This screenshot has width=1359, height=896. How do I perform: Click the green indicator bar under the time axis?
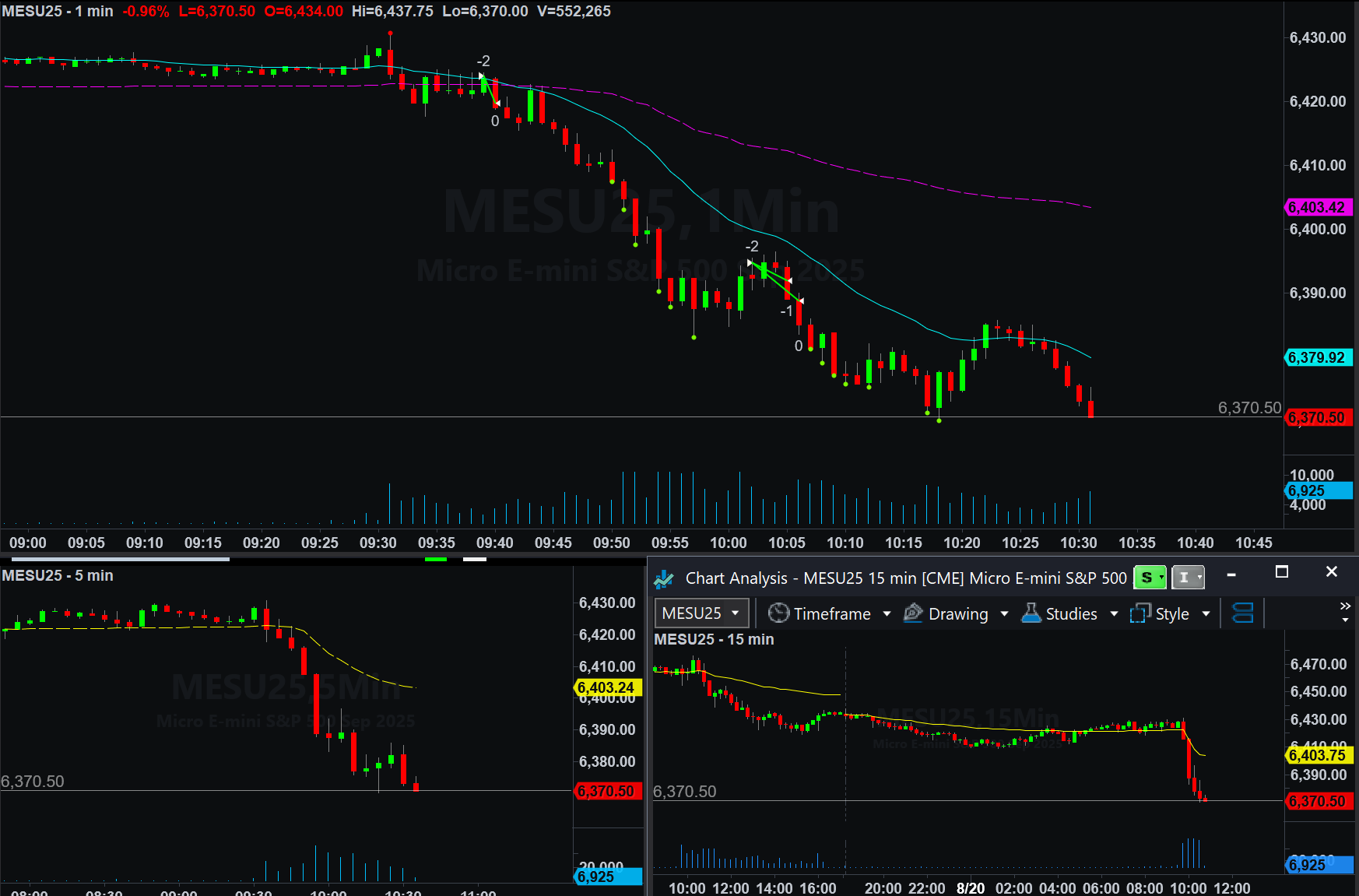point(436,559)
